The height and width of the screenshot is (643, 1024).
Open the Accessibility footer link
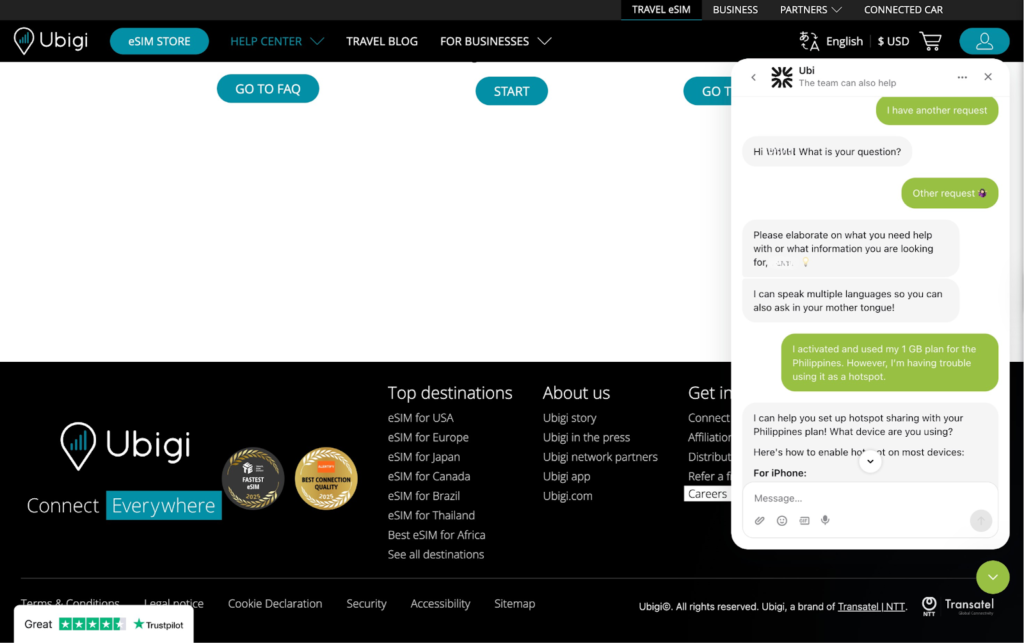point(440,604)
